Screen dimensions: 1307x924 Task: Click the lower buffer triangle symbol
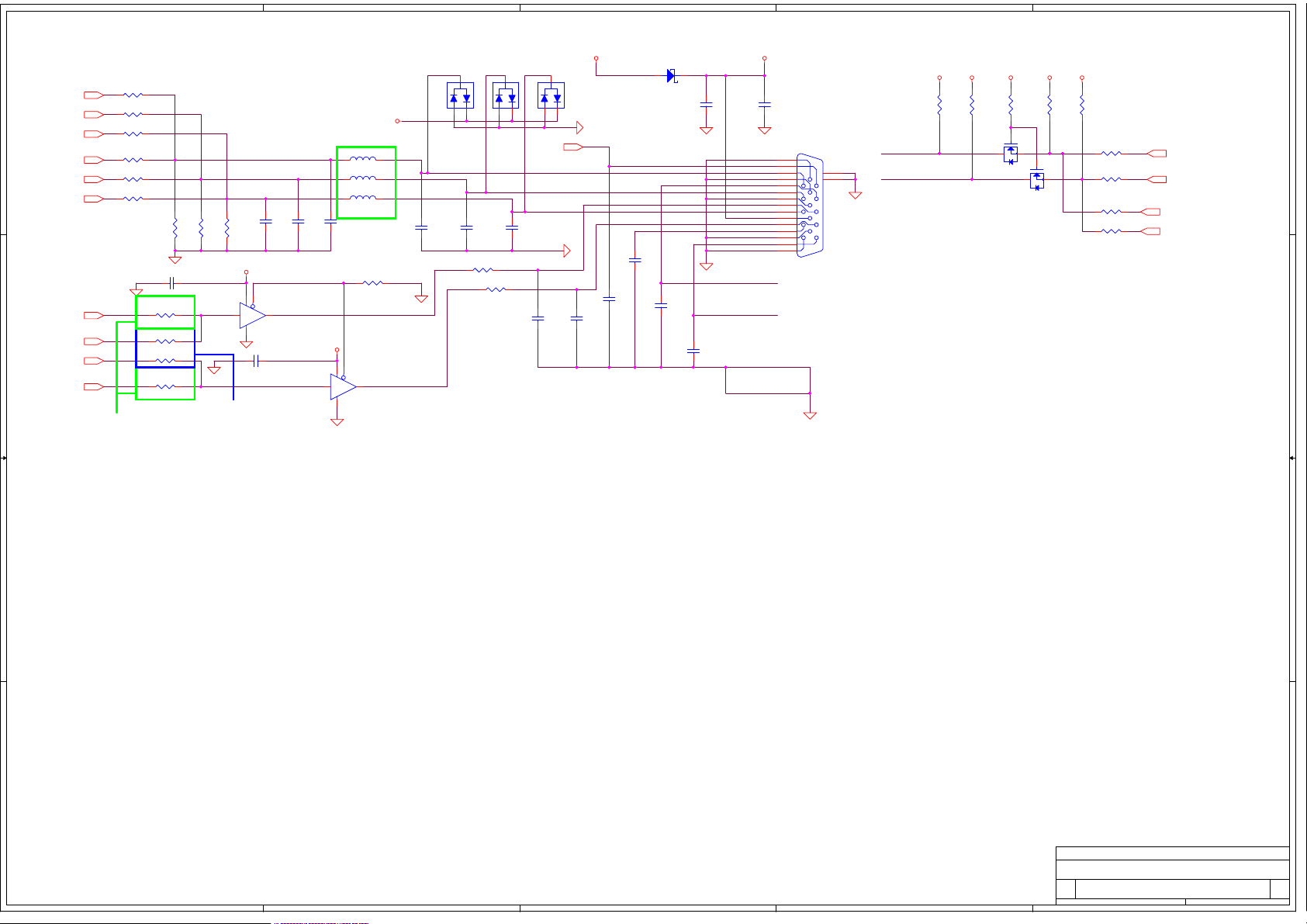344,387
